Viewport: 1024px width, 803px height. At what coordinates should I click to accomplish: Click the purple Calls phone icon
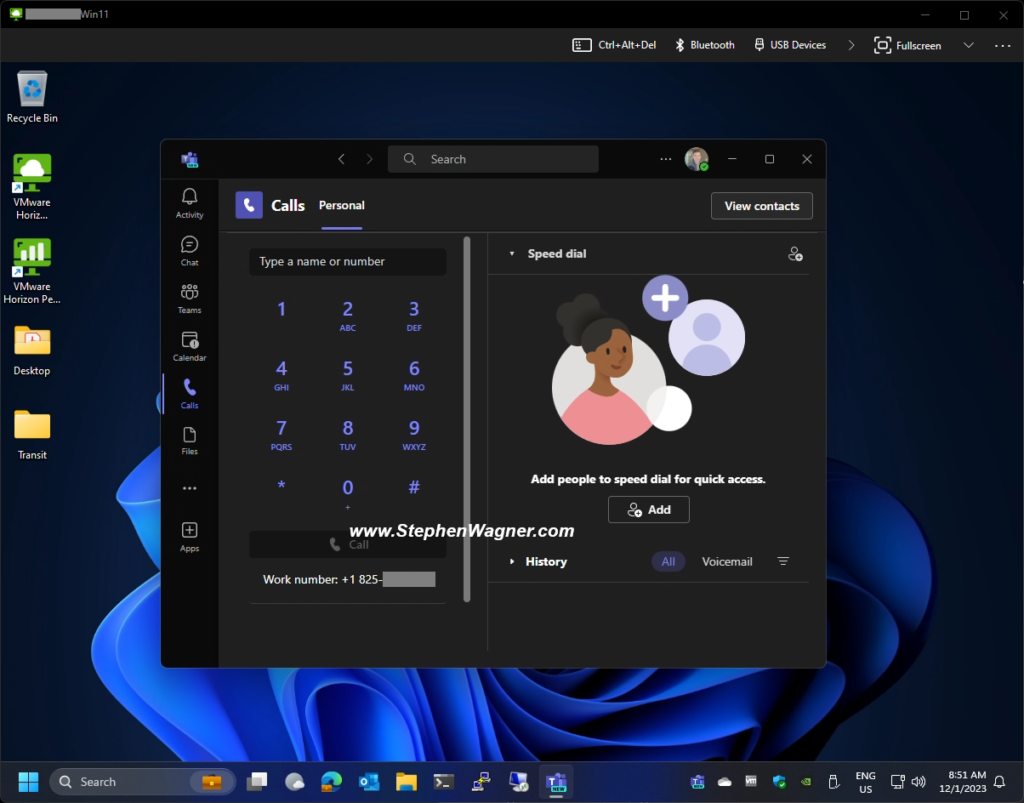tap(249, 205)
